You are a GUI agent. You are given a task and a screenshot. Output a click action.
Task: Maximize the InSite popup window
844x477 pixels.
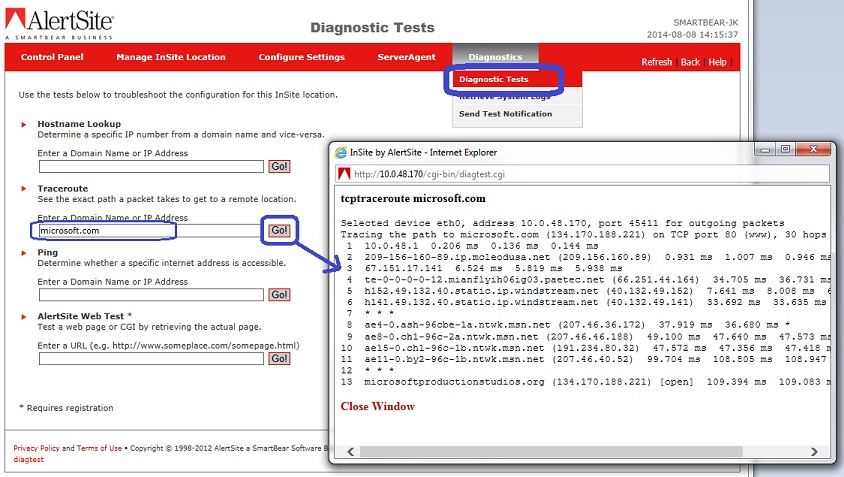click(785, 150)
